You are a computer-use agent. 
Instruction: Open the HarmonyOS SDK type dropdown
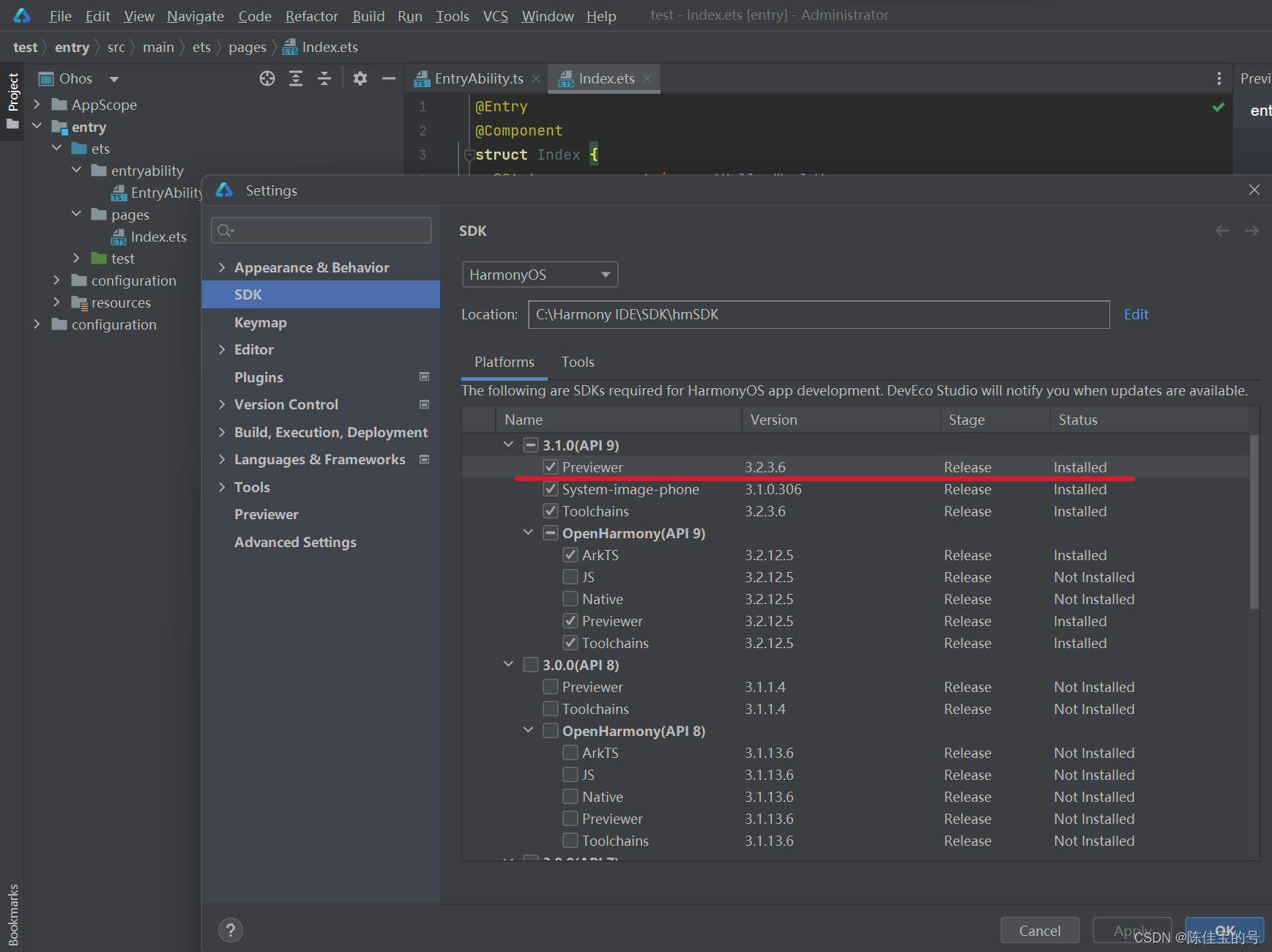(540, 275)
